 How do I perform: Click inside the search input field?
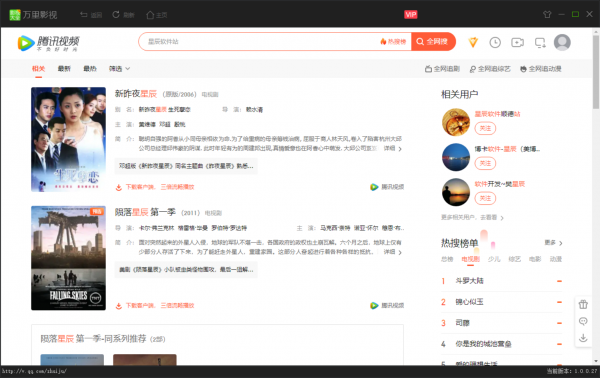click(260, 41)
